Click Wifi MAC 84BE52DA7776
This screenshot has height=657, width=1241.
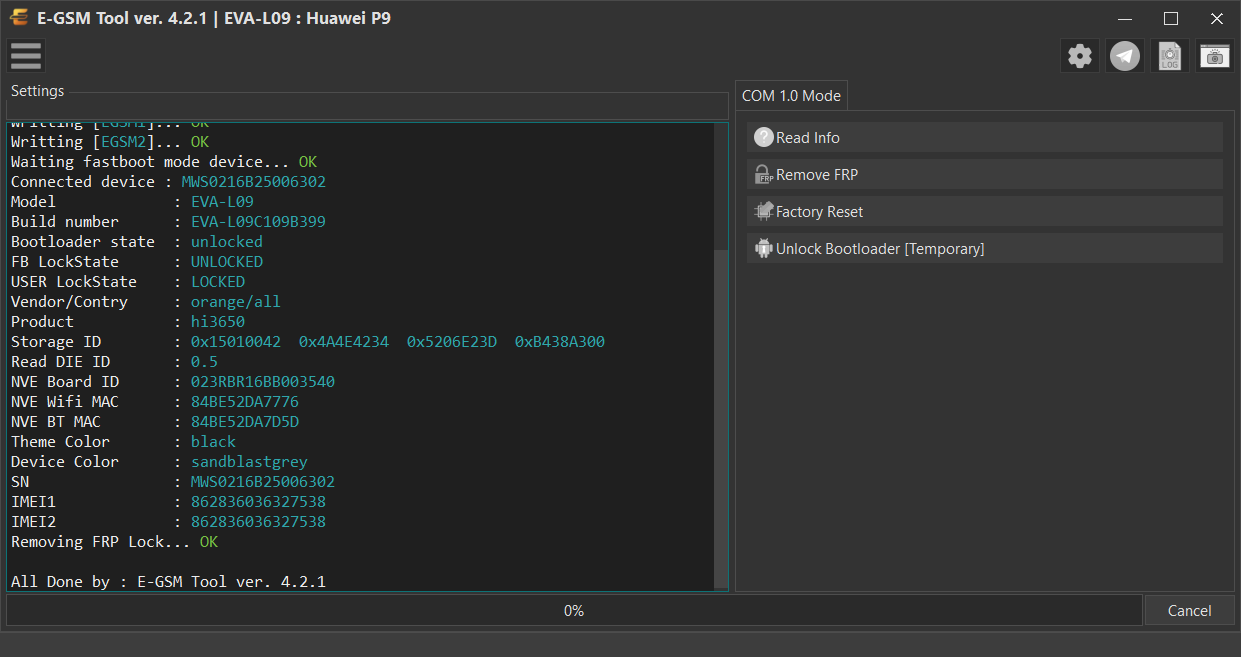245,401
